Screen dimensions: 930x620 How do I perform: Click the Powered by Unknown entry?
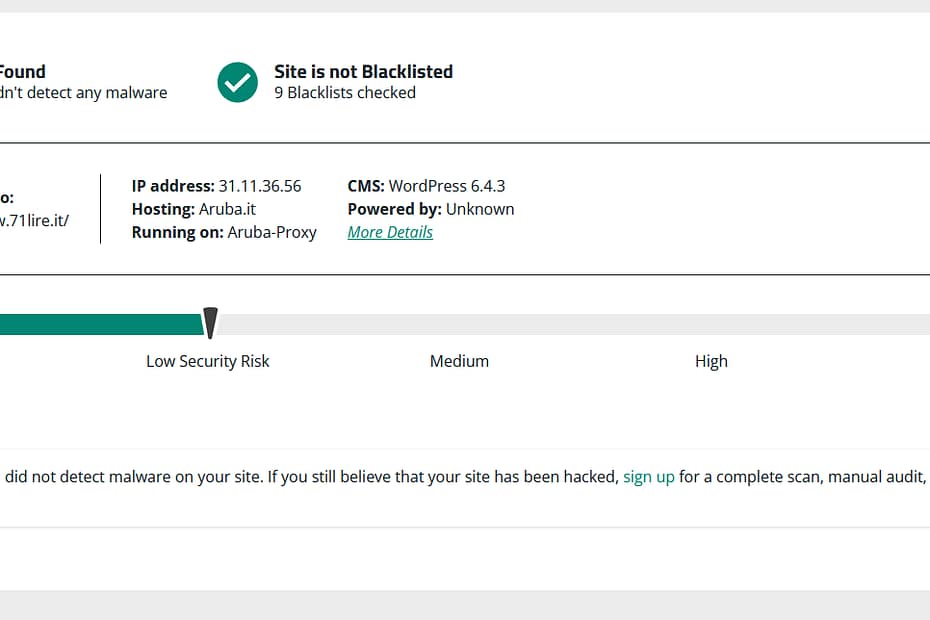click(x=431, y=209)
